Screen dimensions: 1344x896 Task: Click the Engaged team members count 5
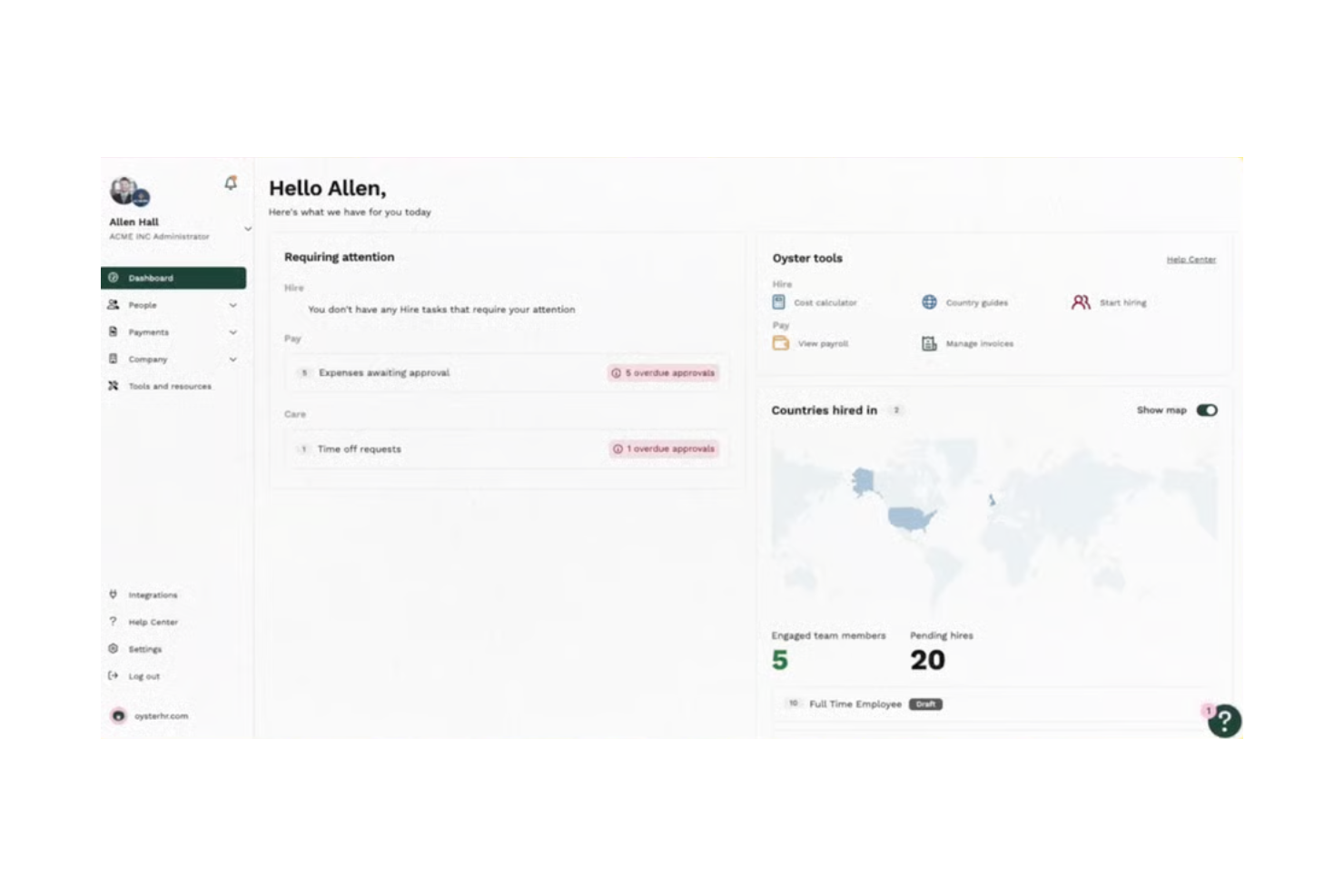[780, 660]
